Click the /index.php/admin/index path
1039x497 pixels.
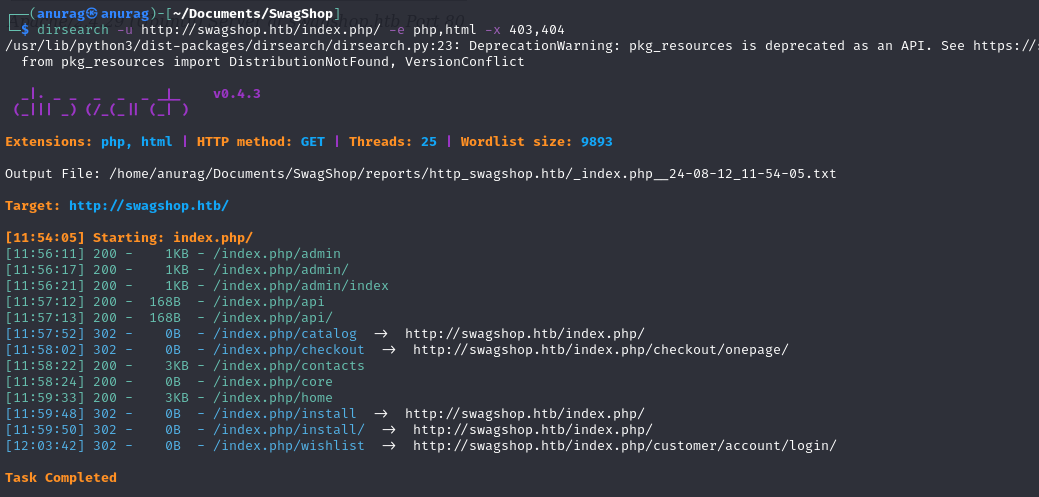tap(300, 285)
